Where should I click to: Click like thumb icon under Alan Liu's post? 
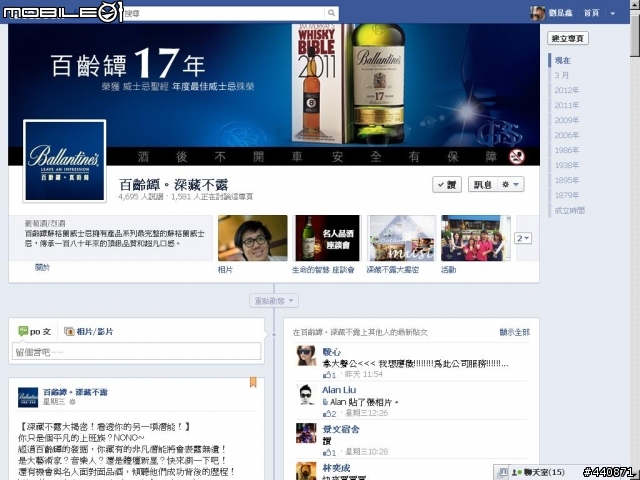327,413
